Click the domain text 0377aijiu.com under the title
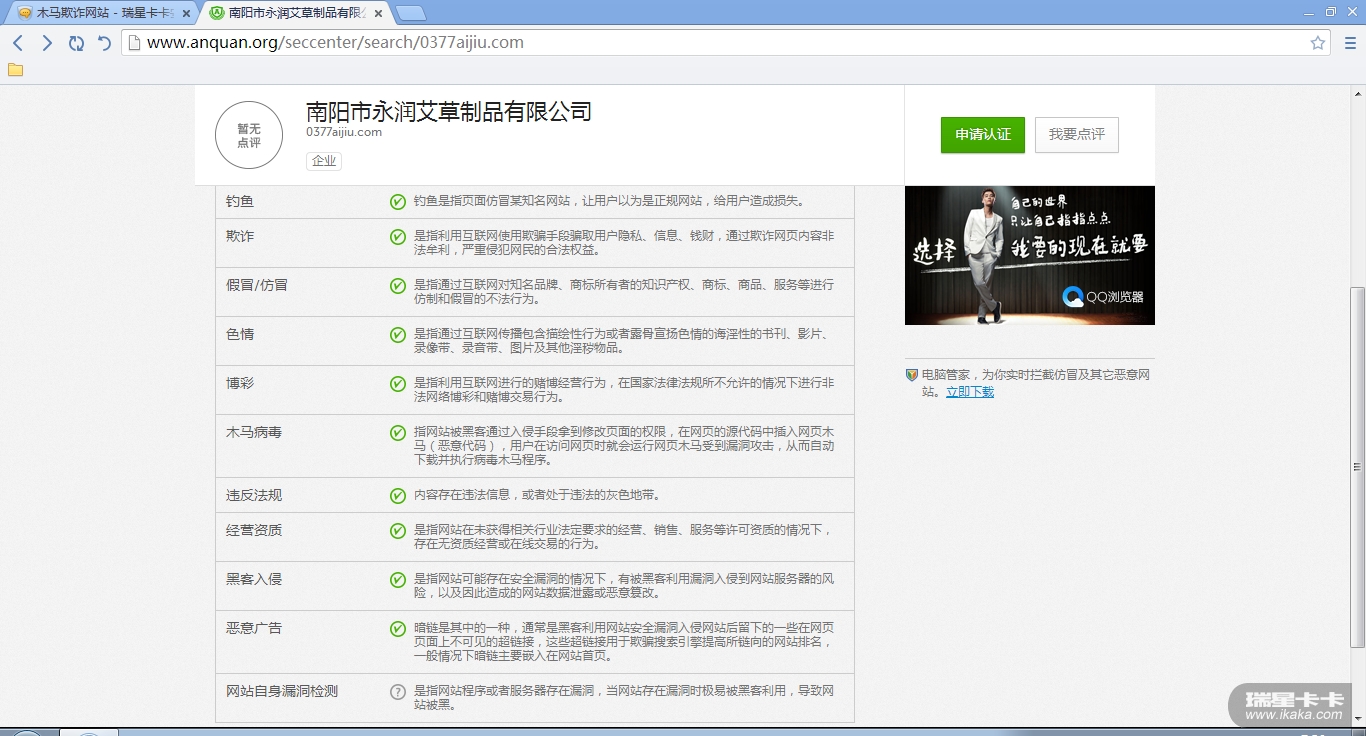 point(344,132)
